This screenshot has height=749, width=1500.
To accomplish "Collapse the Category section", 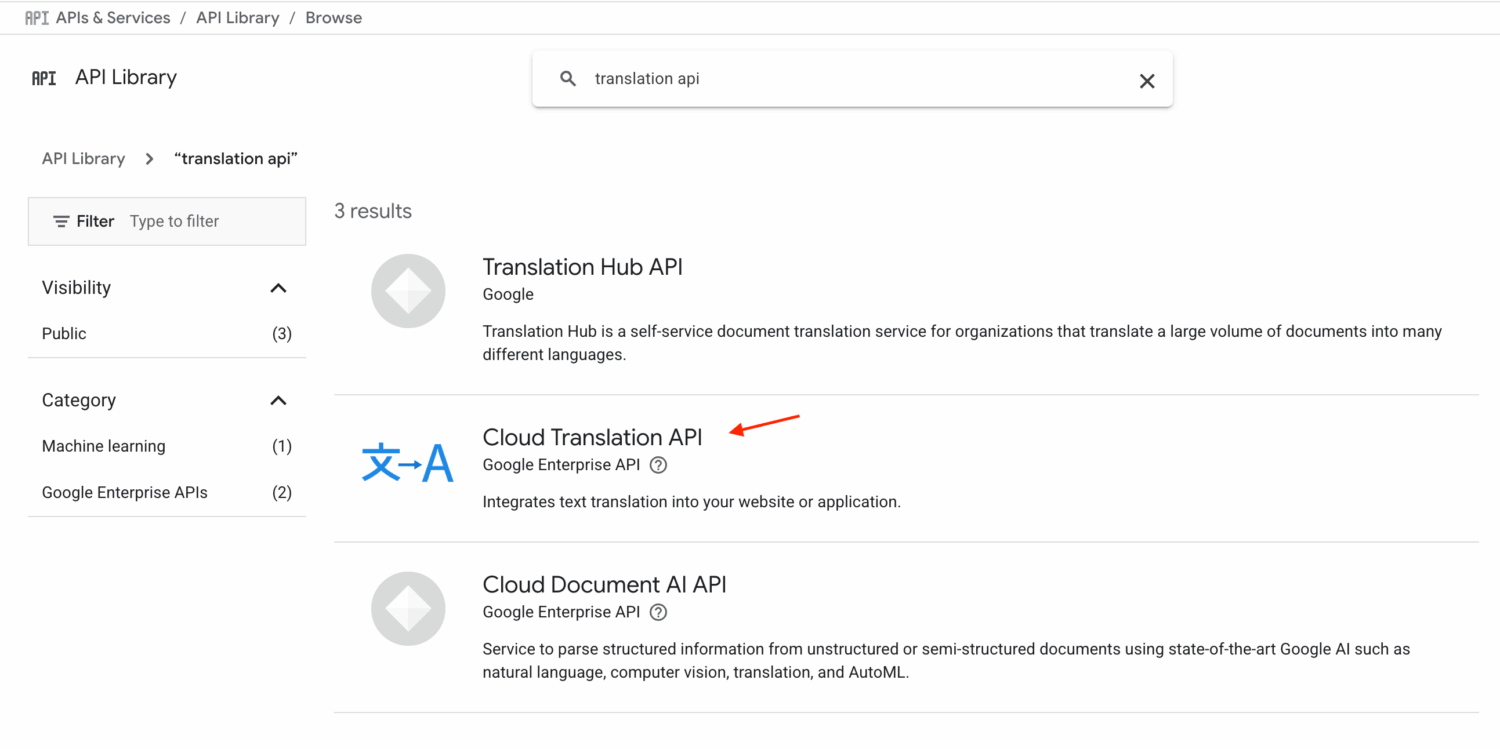I will pos(278,401).
